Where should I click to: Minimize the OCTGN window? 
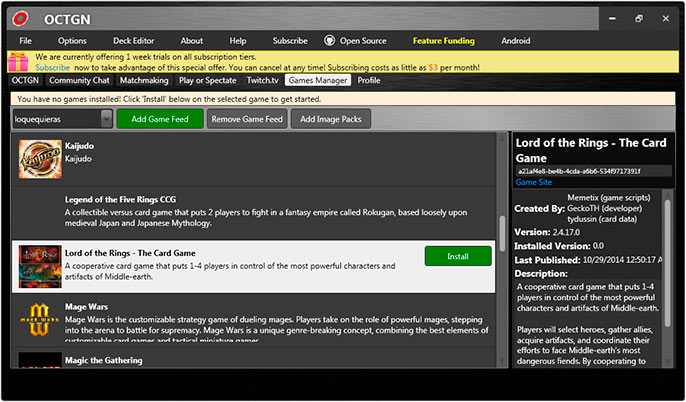coord(612,18)
